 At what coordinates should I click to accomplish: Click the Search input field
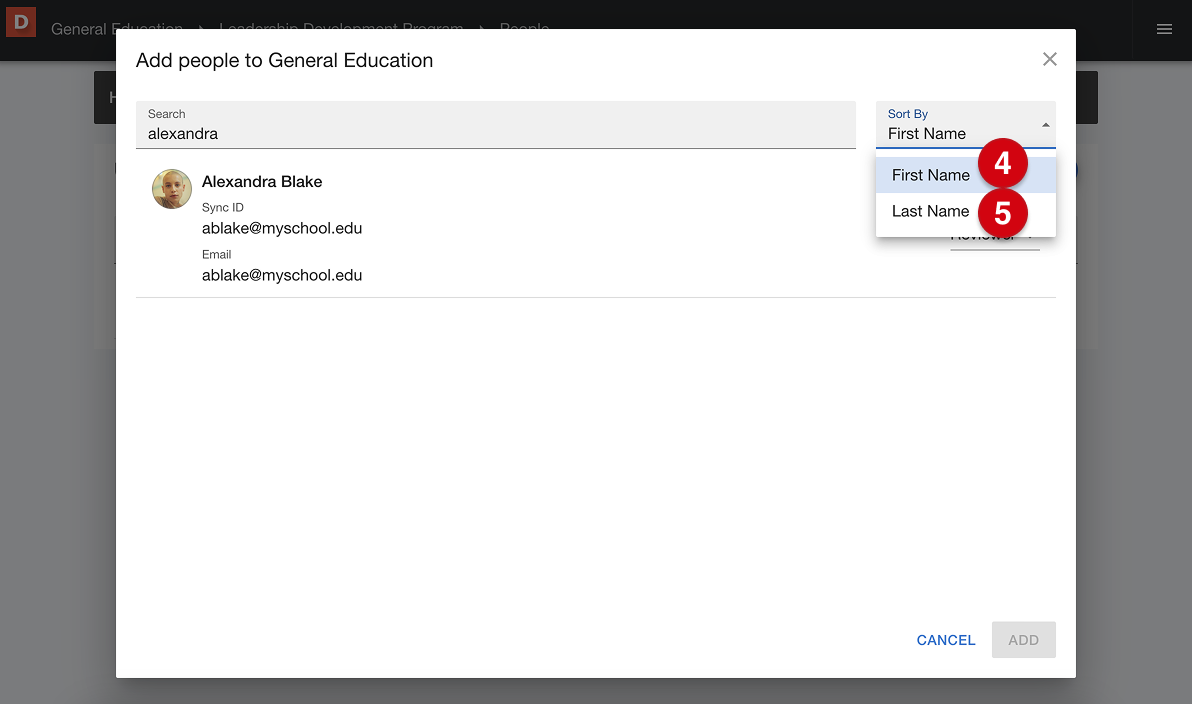[496, 125]
